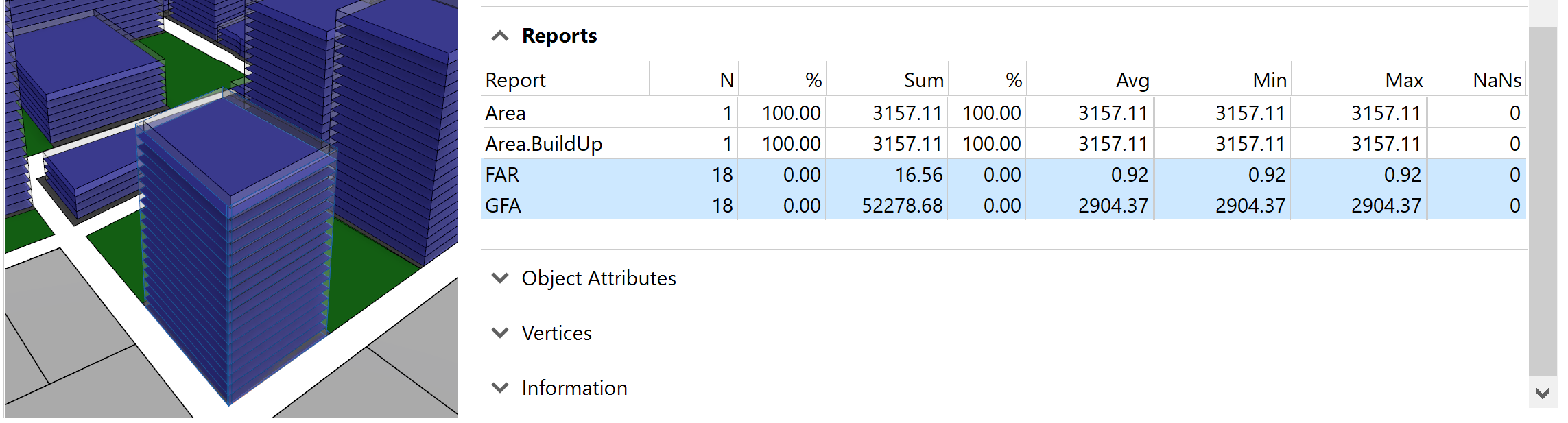The image size is (1568, 423).
Task: Select the Area.BuildUp report row
Action: coord(543,144)
